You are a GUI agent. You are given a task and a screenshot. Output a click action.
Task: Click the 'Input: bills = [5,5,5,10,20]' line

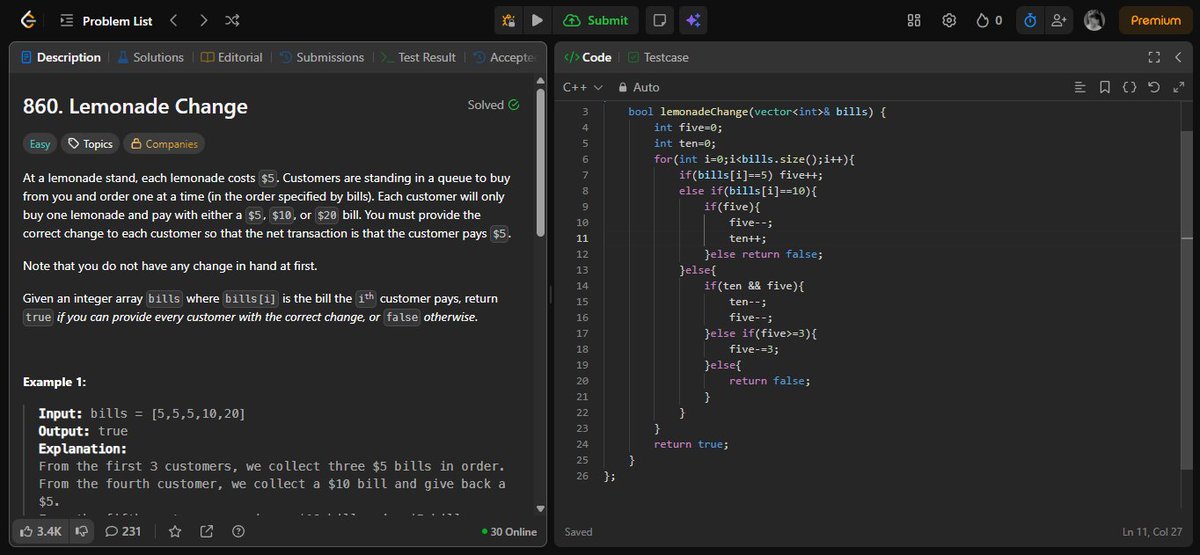pos(142,414)
